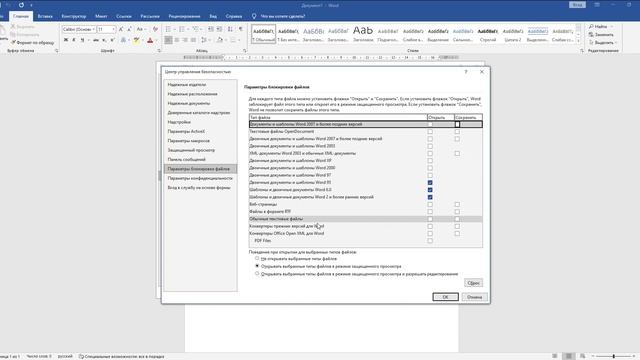This screenshot has height=360, width=640.
Task: Click Format Painter (Формат по образцу)
Action: (x=33, y=42)
